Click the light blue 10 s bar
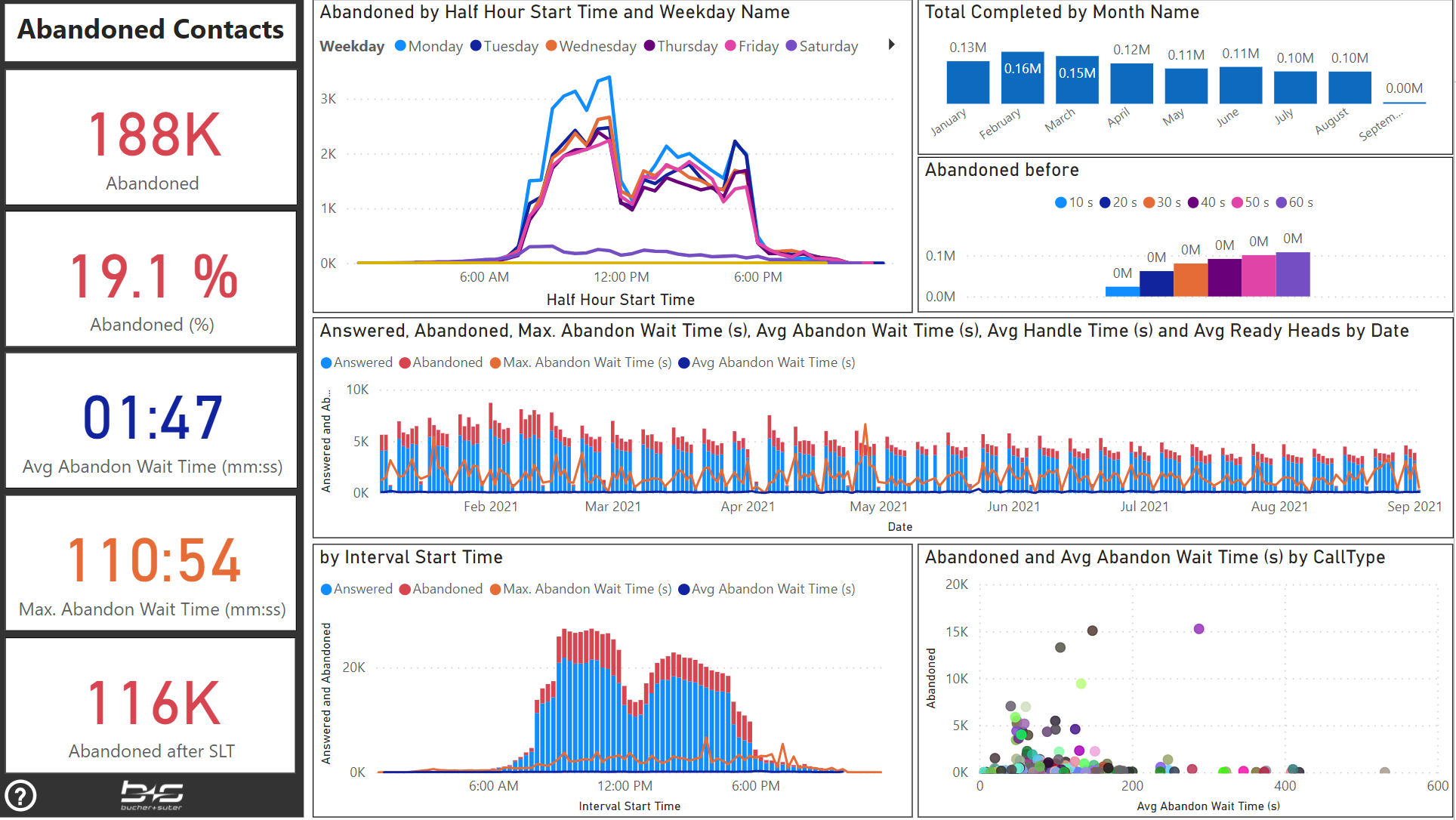Image resolution: width=1456 pixels, height=820 pixels. (1122, 291)
